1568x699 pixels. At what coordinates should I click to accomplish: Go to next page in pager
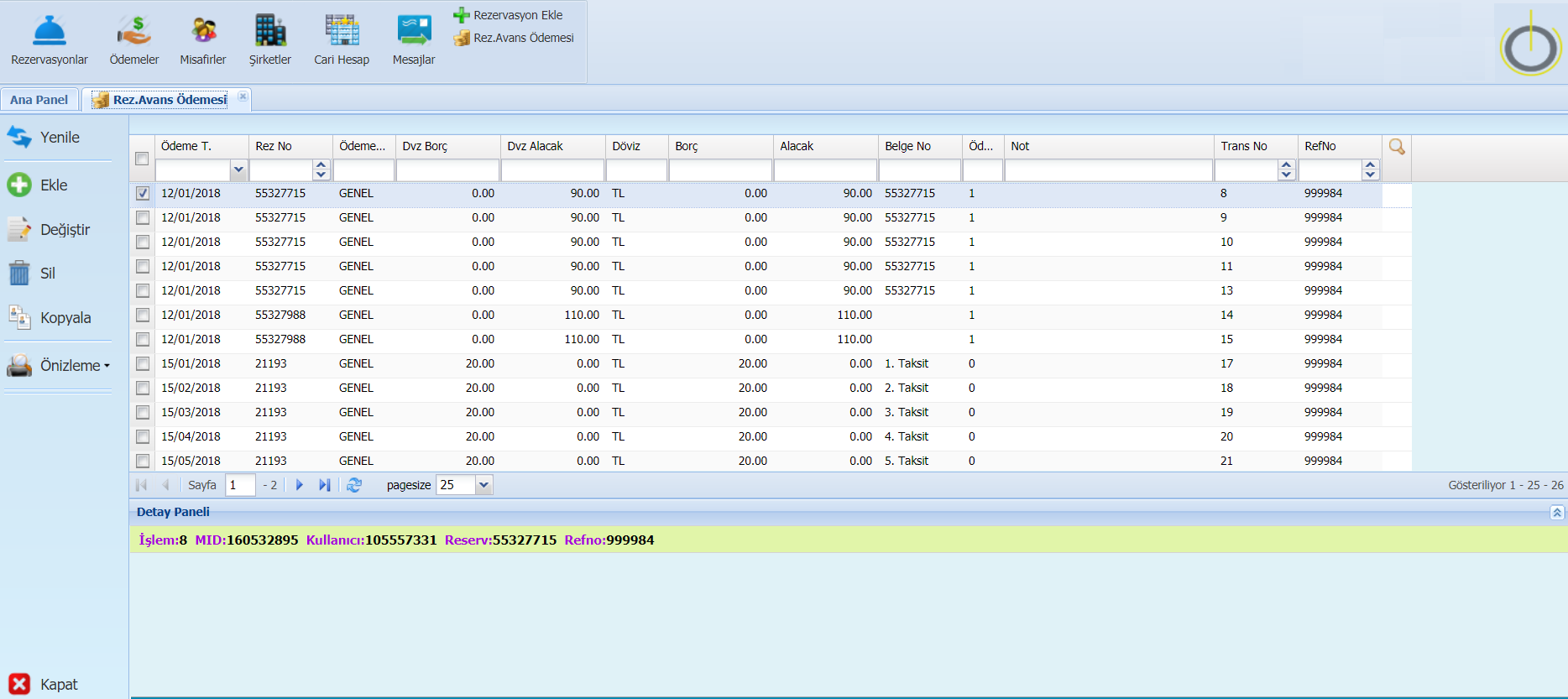(300, 485)
